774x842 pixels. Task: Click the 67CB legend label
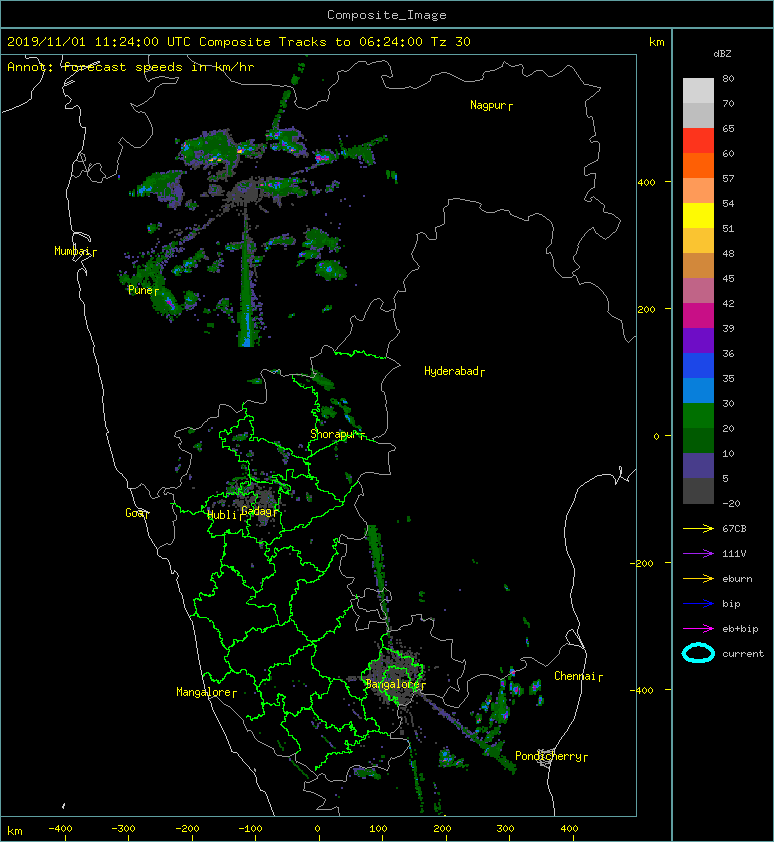[734, 529]
